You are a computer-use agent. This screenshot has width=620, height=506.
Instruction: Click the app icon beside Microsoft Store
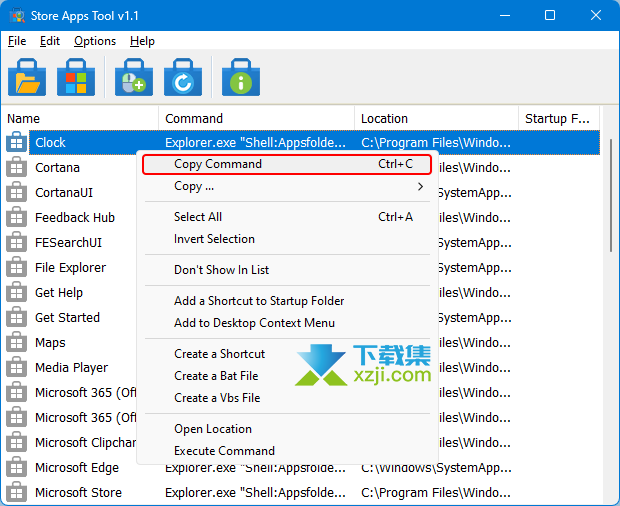[x=16, y=493]
